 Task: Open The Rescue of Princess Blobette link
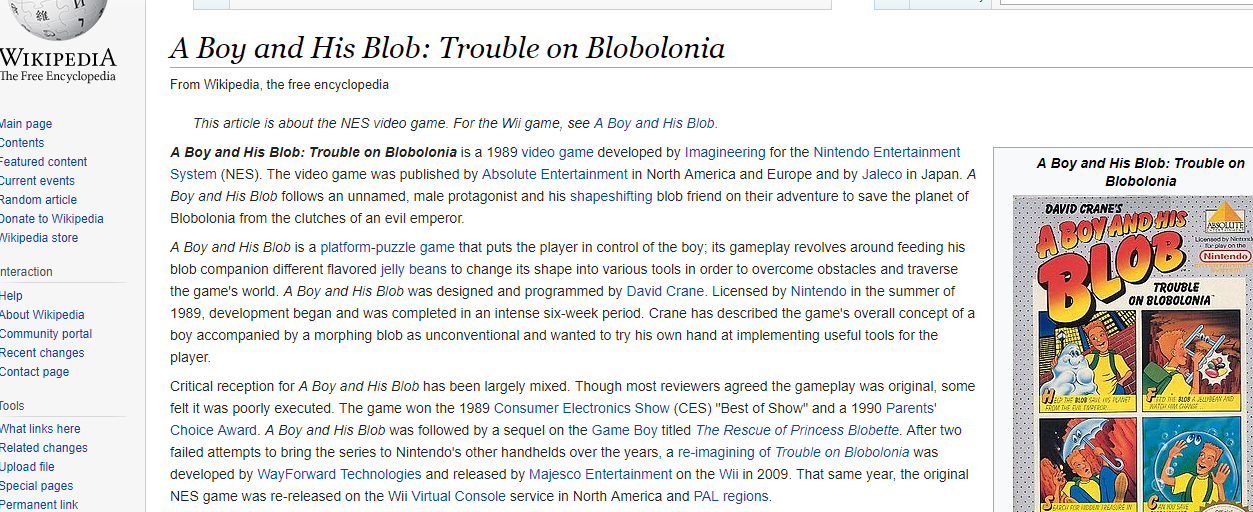798,430
